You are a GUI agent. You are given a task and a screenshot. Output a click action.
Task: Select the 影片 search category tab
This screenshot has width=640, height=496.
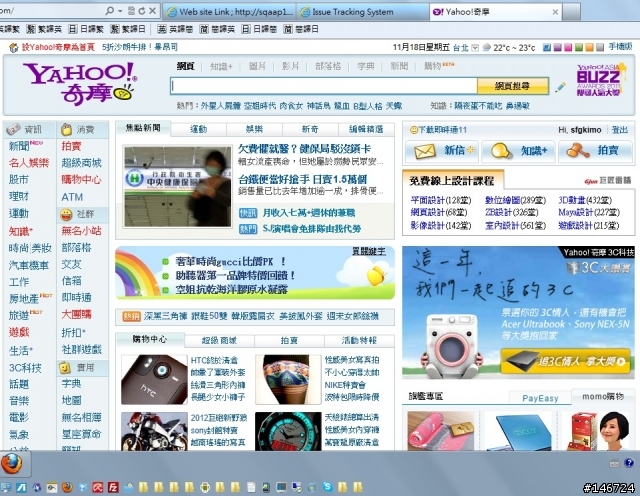click(x=291, y=66)
